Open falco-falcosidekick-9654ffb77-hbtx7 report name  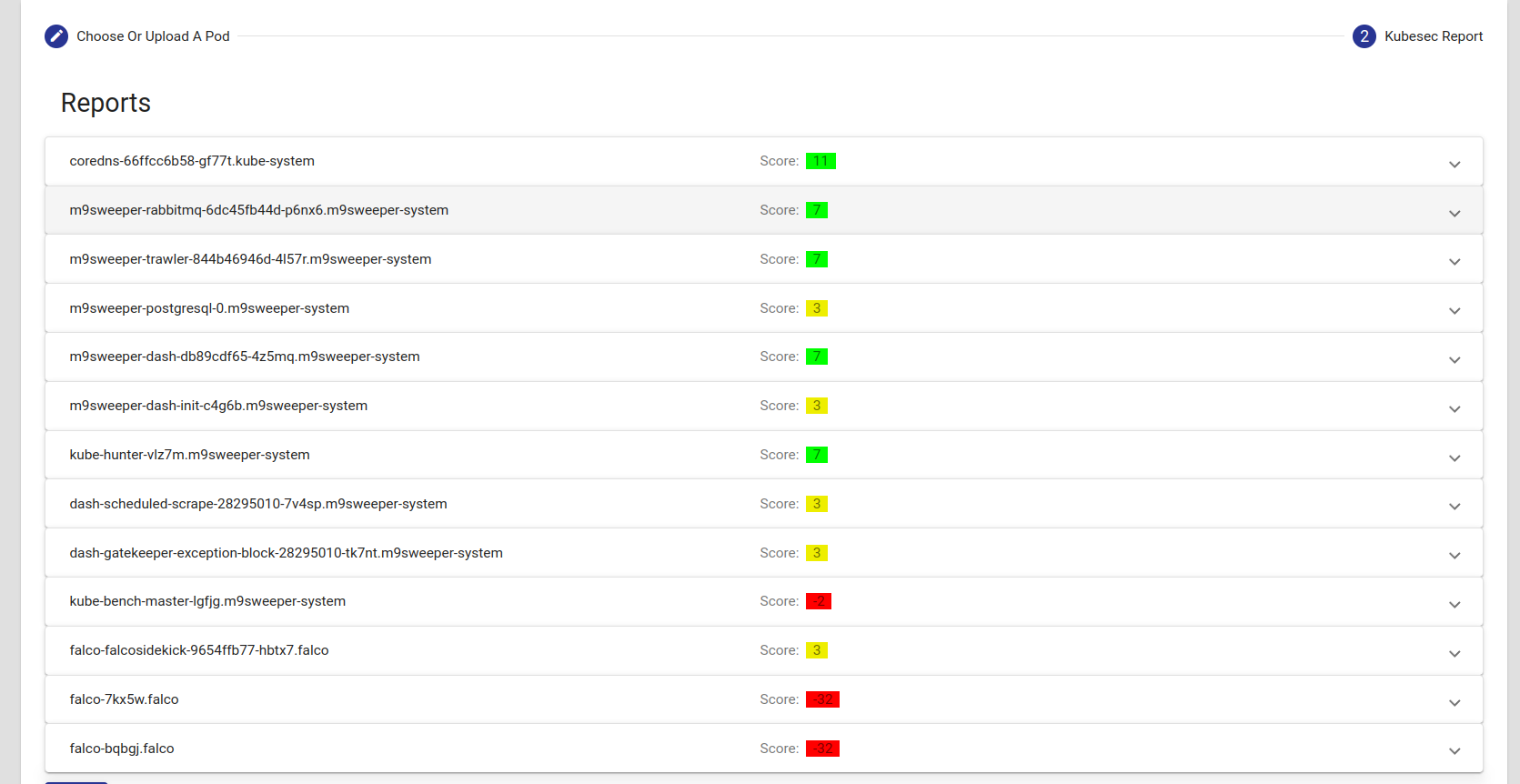199,650
